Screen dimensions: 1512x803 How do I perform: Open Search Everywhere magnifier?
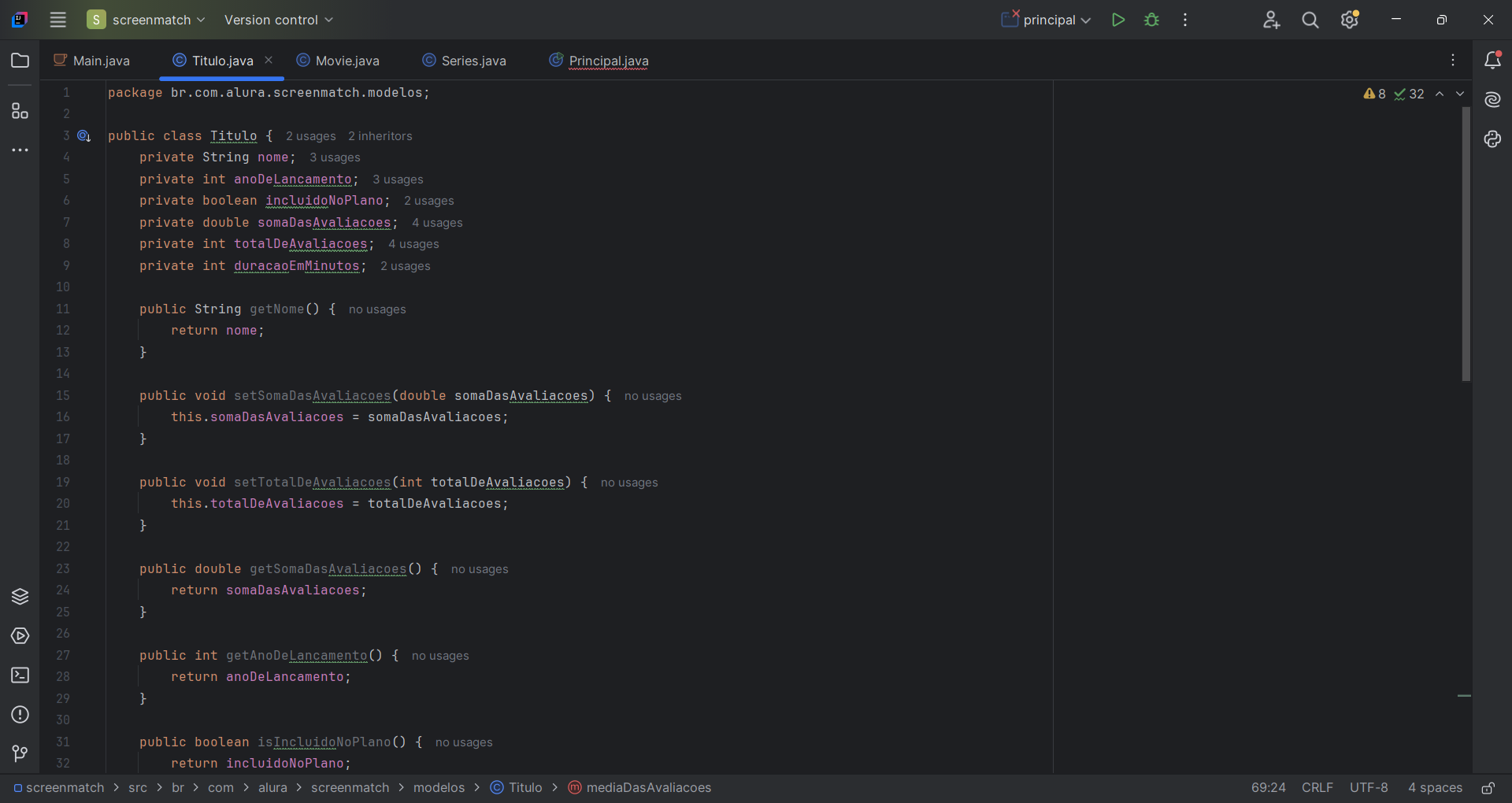(1310, 20)
